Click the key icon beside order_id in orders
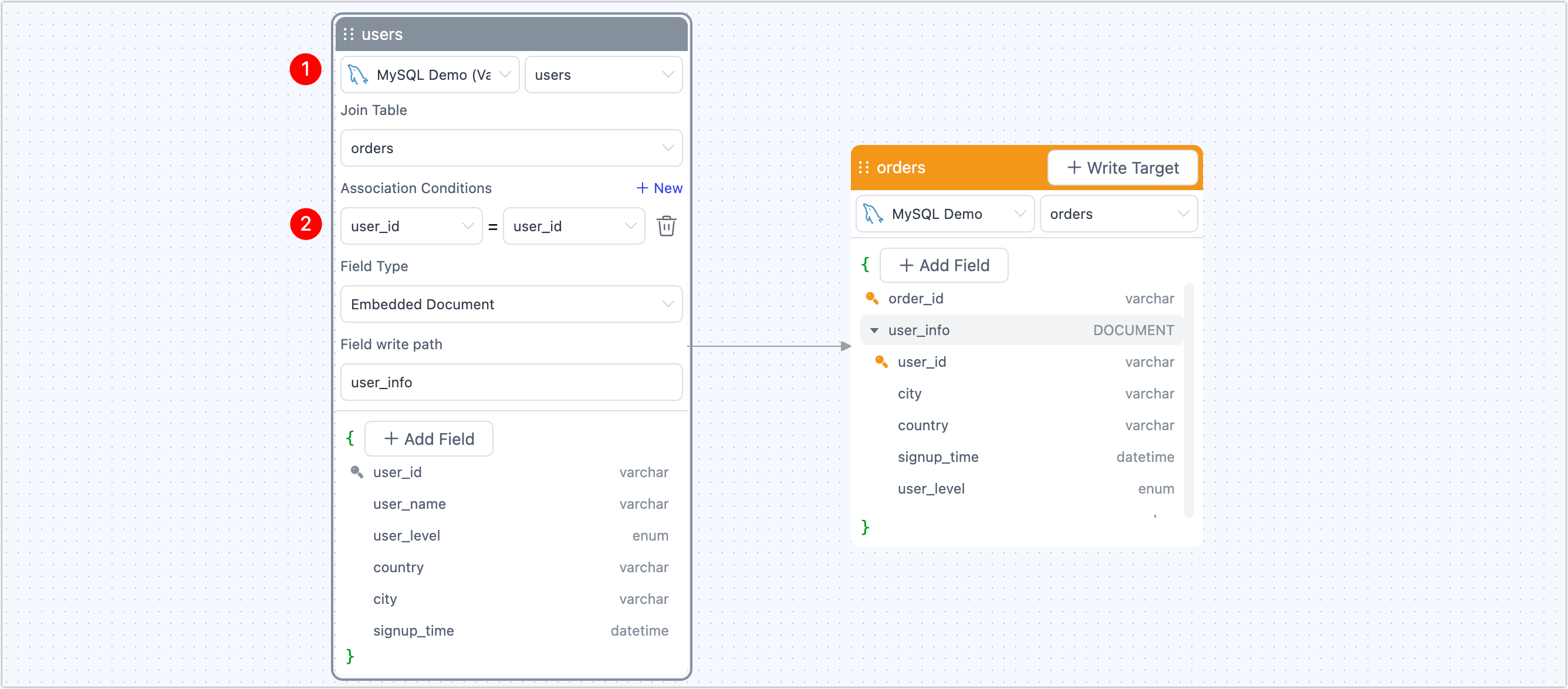The width and height of the screenshot is (1568, 689). click(871, 298)
